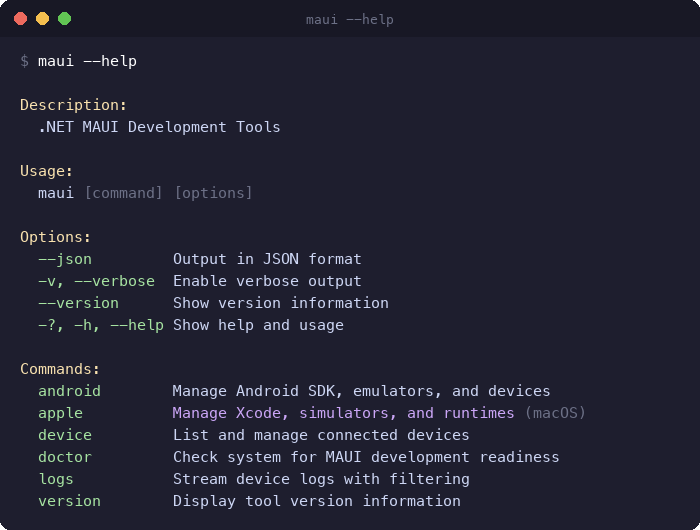
Task: Select the 'Usage:' heading
Action: click(x=46, y=171)
